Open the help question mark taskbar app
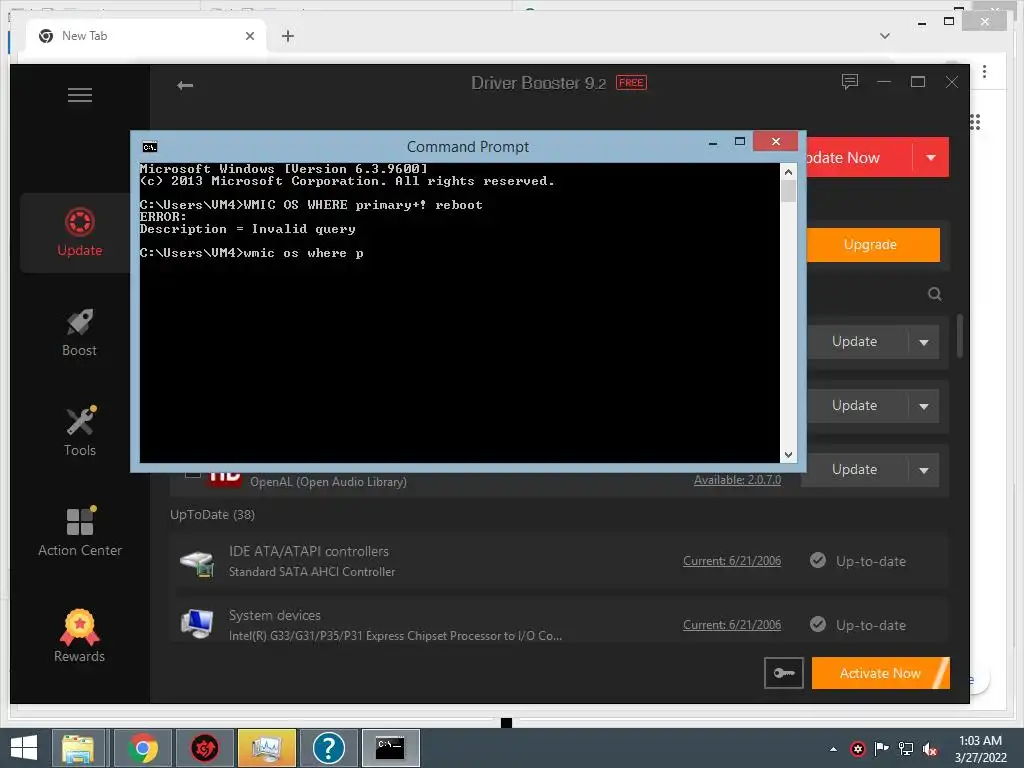 [328, 748]
